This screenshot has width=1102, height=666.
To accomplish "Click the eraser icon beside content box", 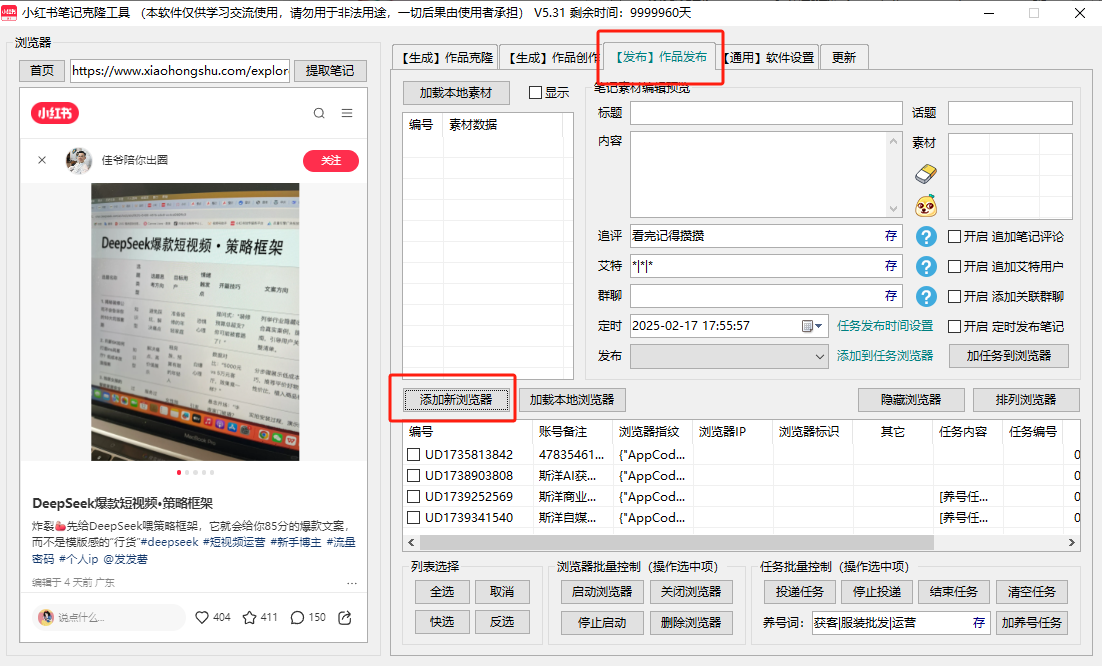I will pos(926,174).
